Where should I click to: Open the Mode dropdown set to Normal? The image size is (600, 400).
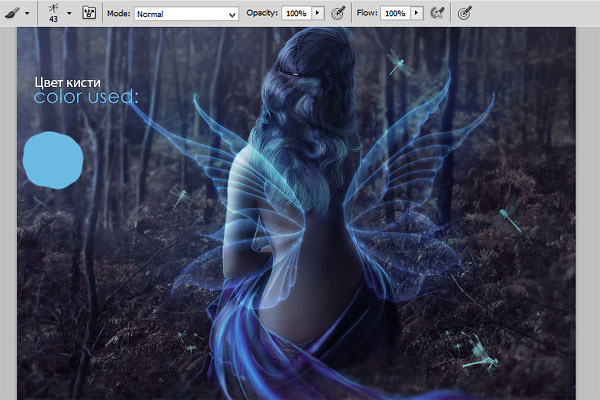(x=186, y=14)
